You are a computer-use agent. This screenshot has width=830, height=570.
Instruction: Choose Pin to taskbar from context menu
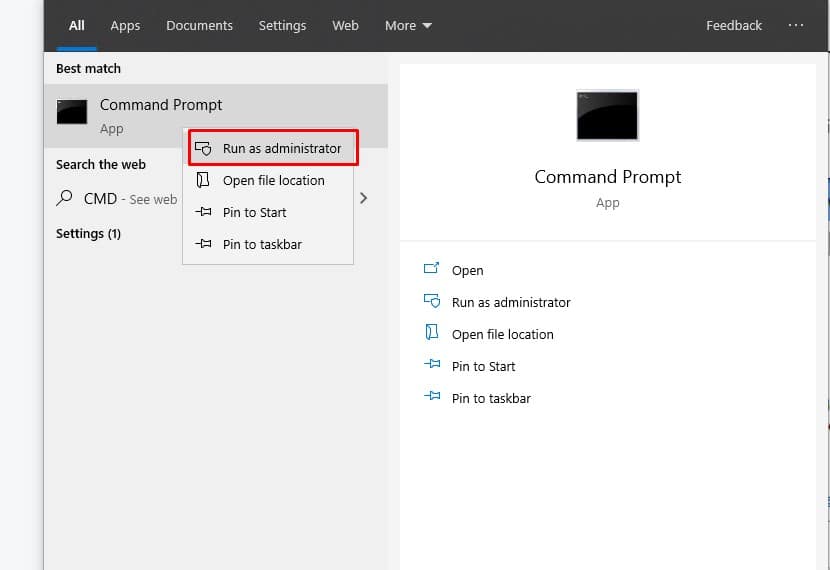tap(268, 244)
